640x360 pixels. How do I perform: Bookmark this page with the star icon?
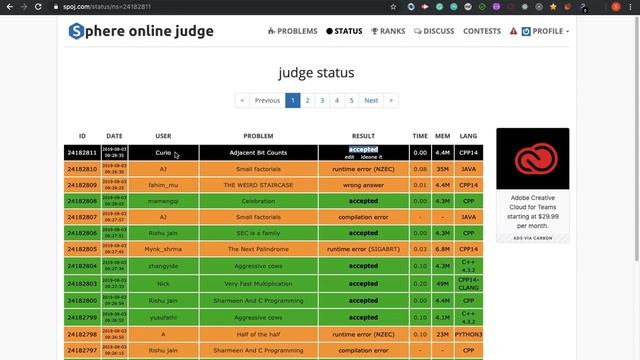point(393,7)
